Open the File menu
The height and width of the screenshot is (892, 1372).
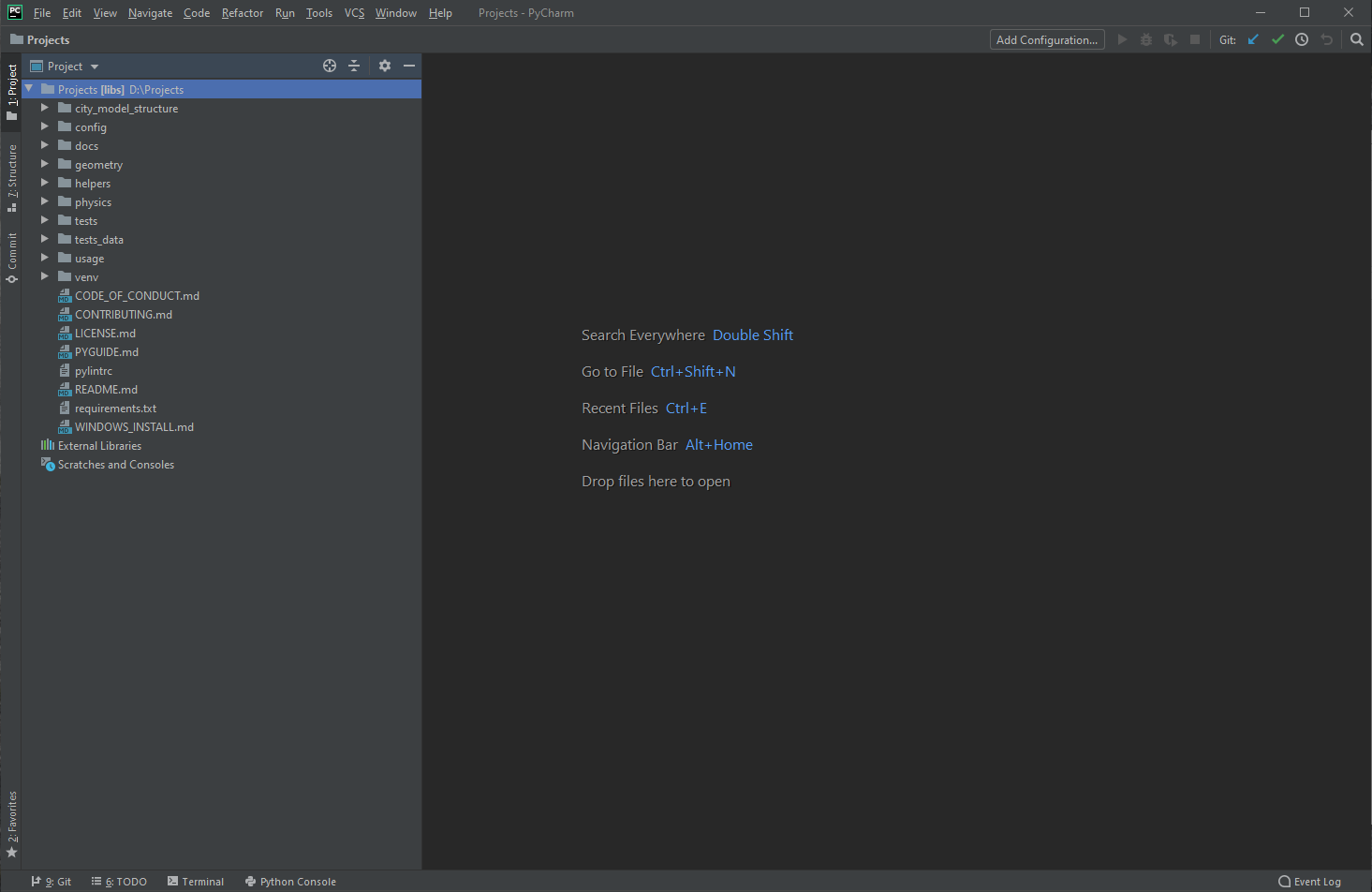tap(42, 13)
